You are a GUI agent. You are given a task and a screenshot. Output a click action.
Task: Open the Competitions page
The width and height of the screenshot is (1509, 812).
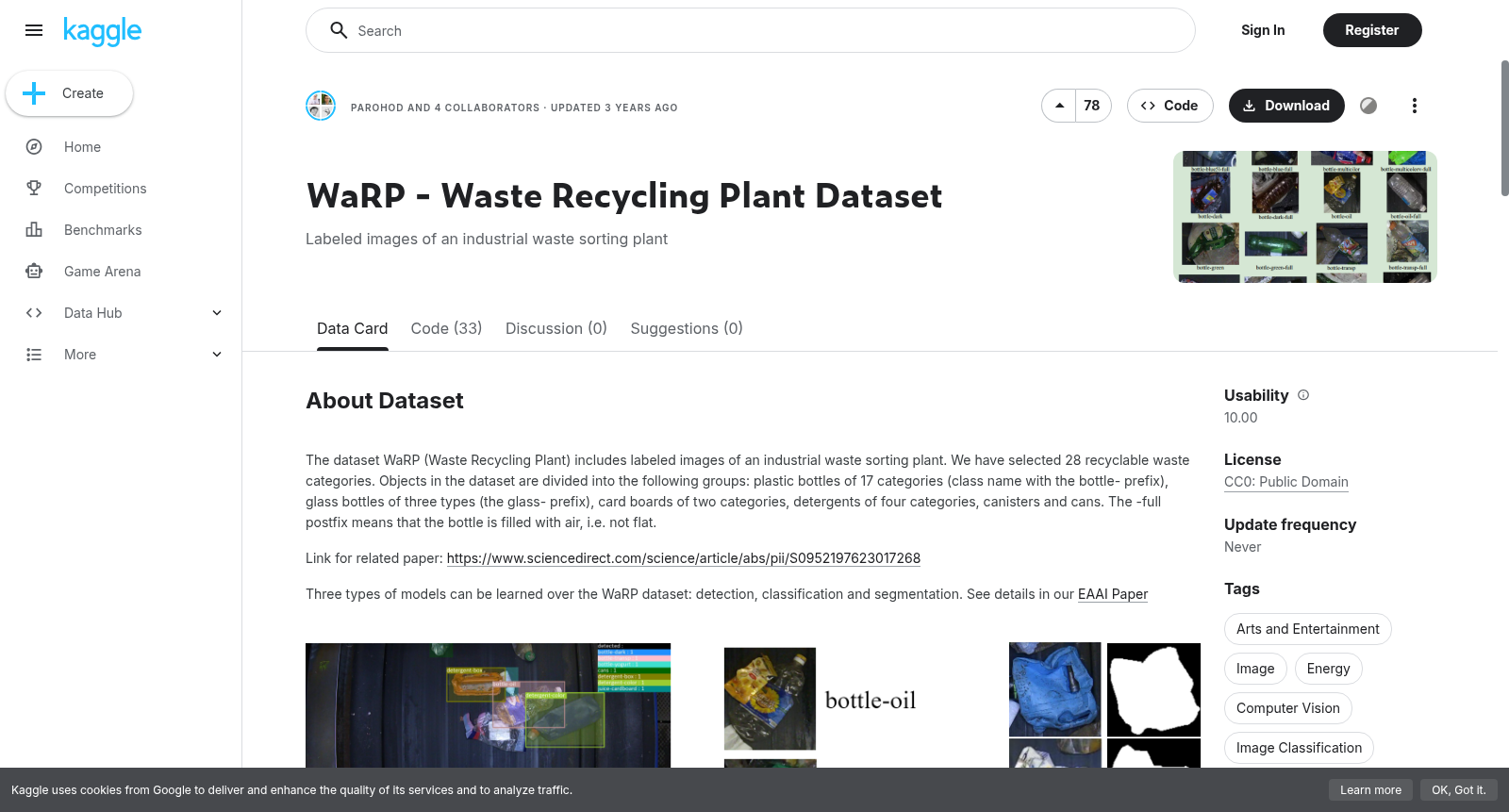point(106,189)
